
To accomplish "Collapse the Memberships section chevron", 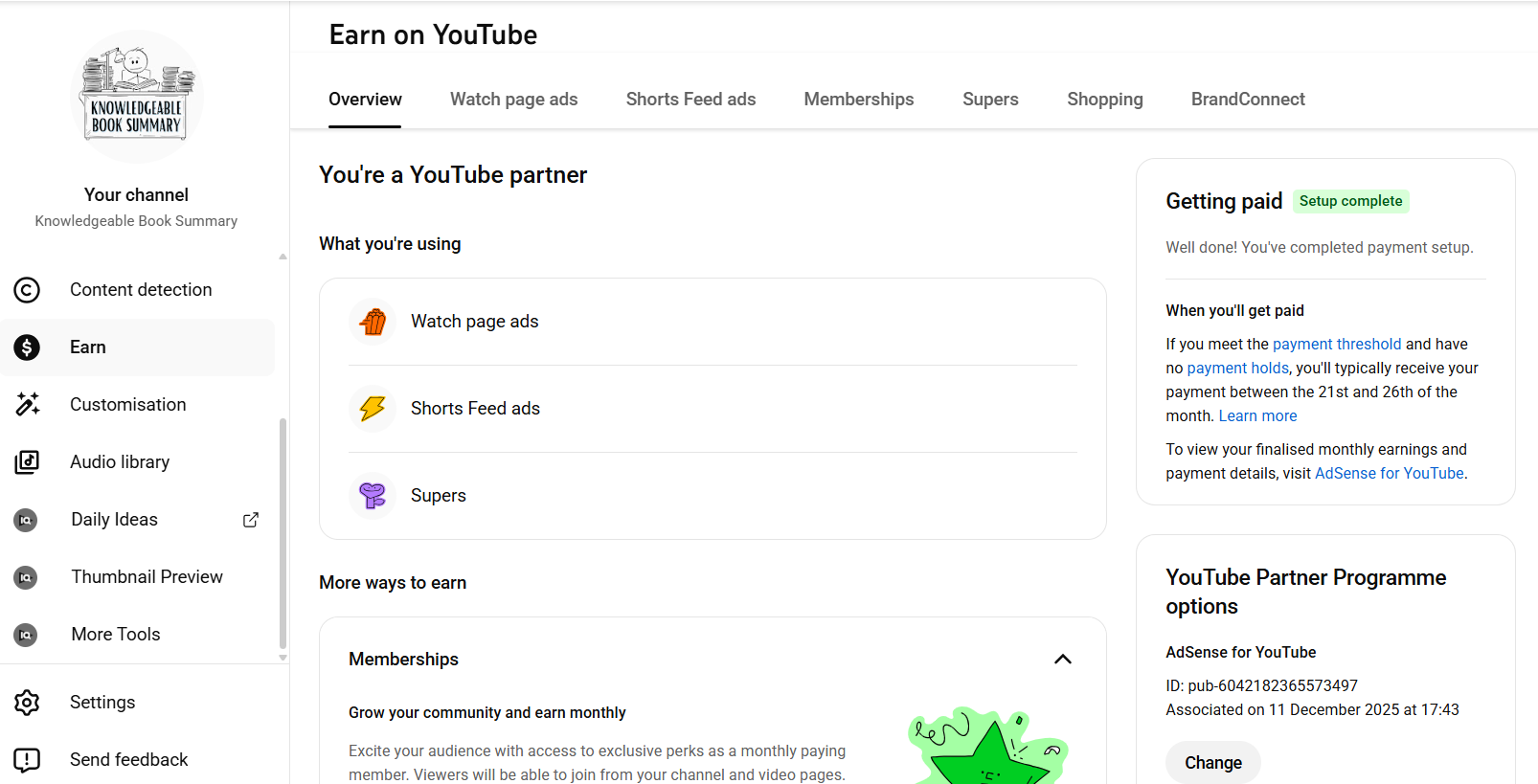I will coord(1062,660).
